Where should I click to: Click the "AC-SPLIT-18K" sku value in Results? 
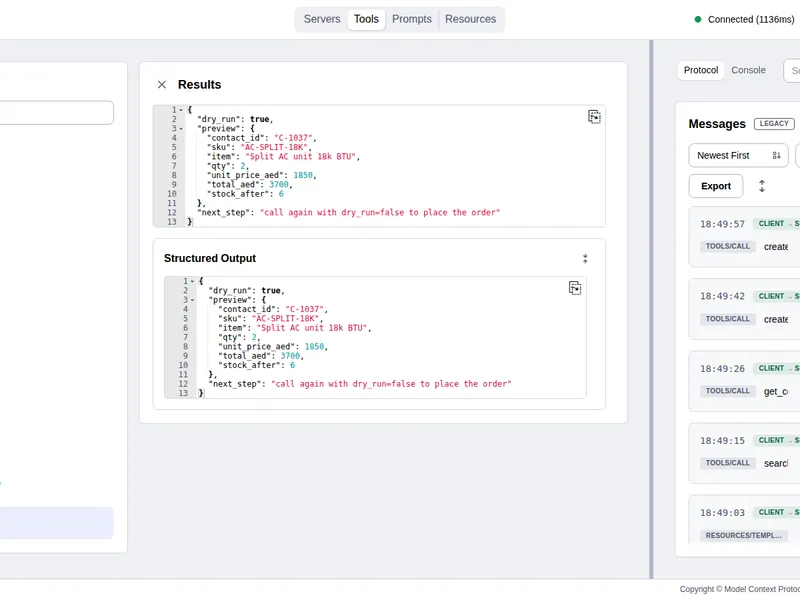pos(274,147)
